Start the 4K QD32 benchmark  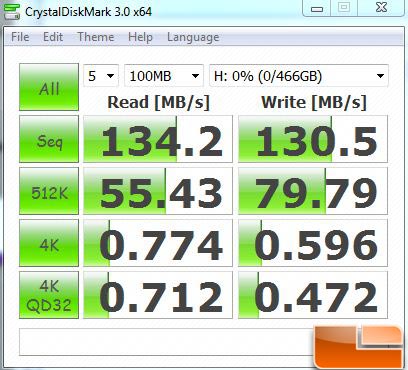click(x=49, y=295)
